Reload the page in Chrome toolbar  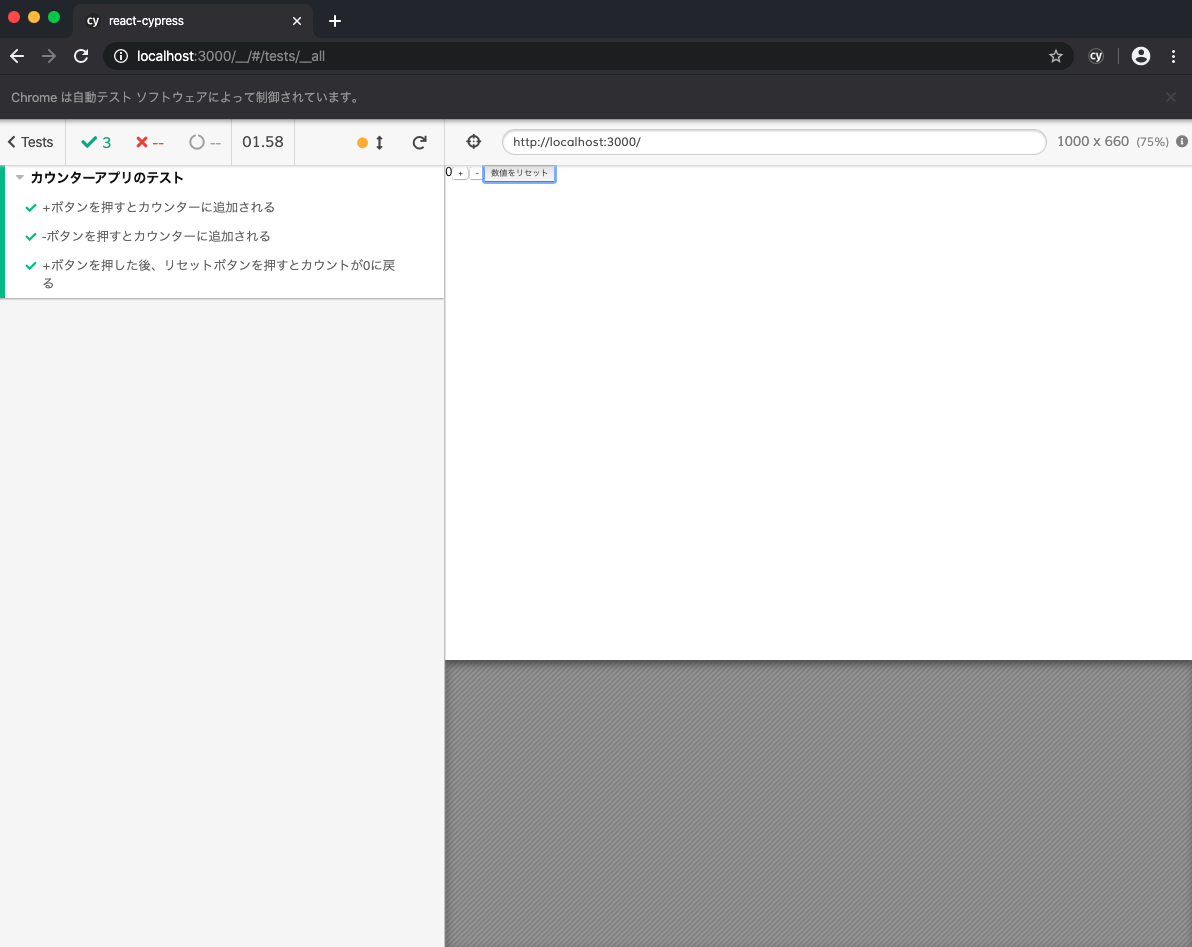81,57
